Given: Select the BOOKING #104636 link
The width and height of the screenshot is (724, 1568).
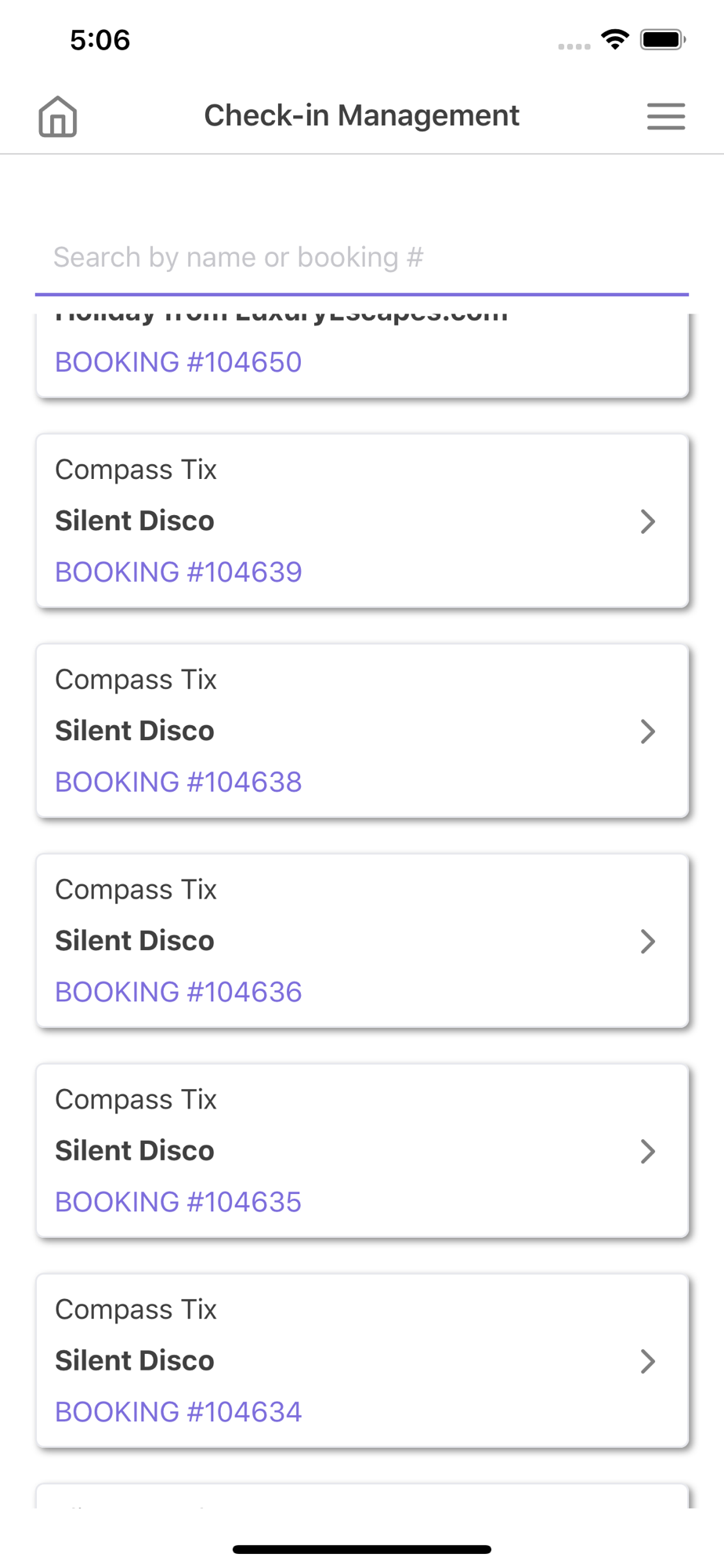Looking at the screenshot, I should [178, 993].
